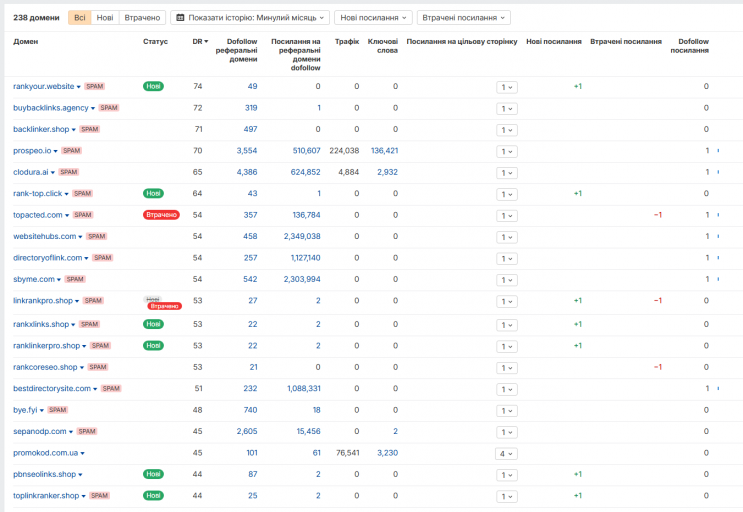
Task: Switch to the 'Втрачено' filter tab
Action: coord(142,18)
